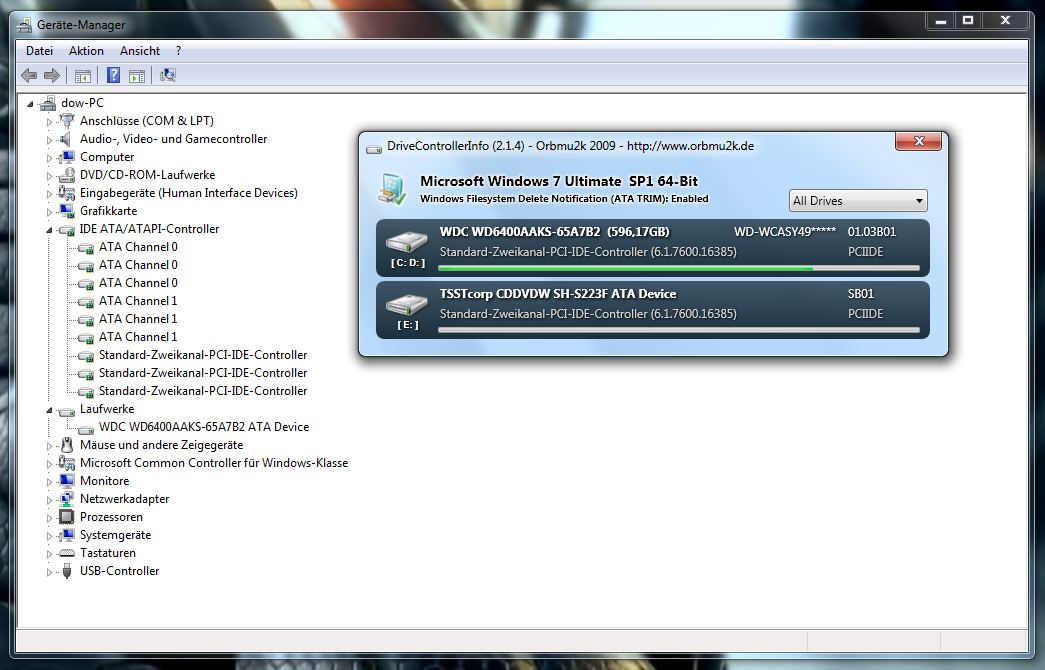Select the first ATA Channel 0 entry
This screenshot has height=670, width=1045.
point(138,247)
